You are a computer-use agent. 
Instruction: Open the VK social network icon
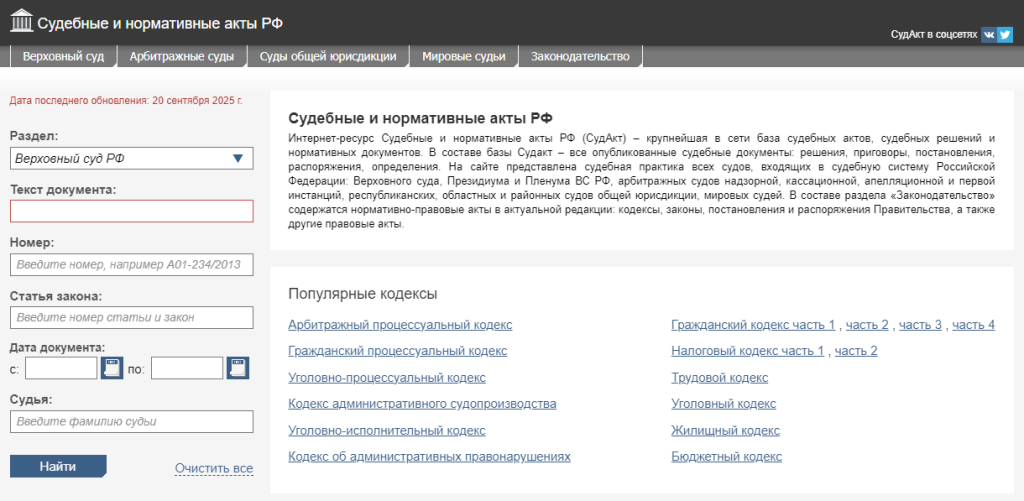coord(988,34)
